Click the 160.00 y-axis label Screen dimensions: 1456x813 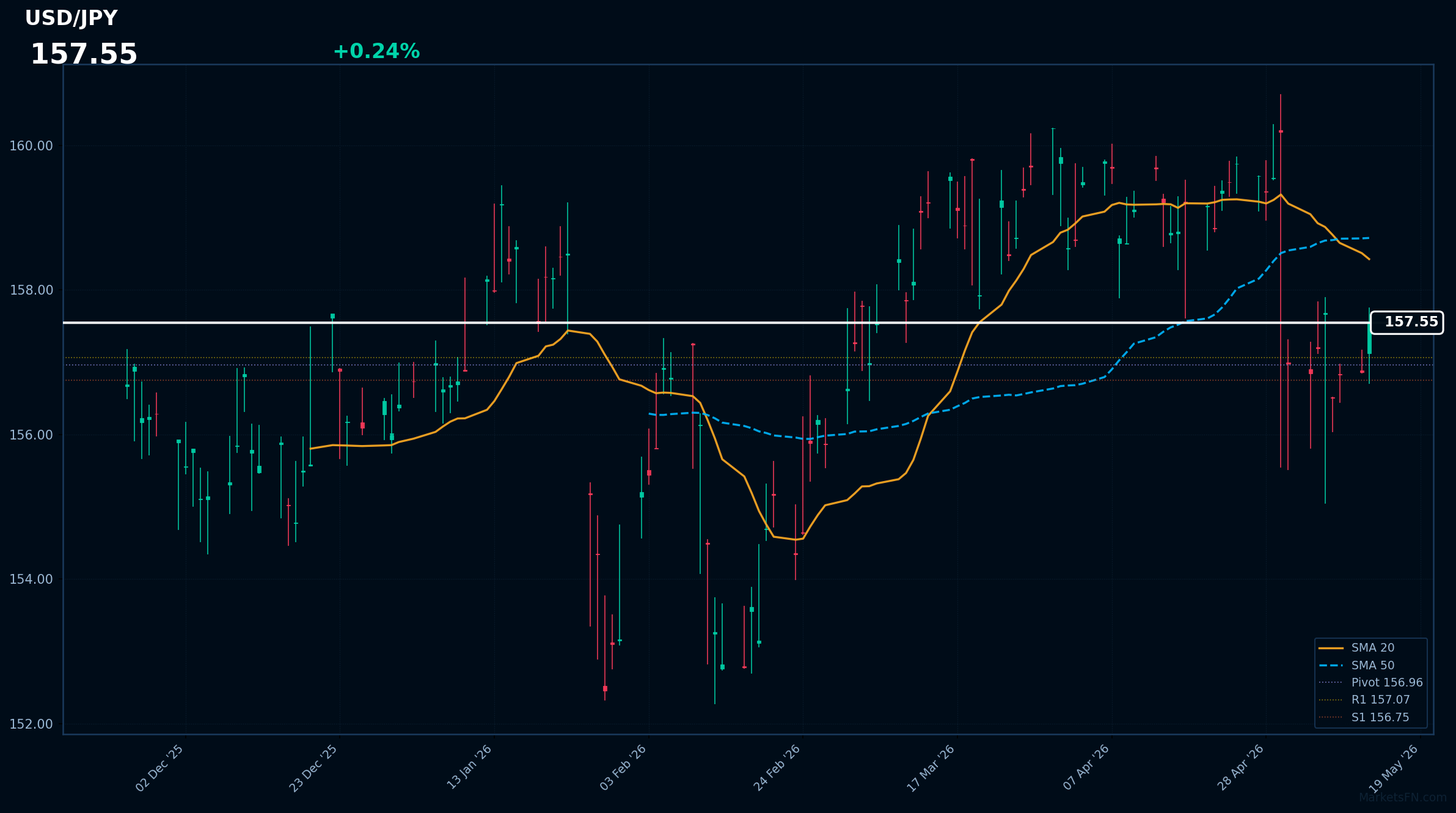click(31, 146)
